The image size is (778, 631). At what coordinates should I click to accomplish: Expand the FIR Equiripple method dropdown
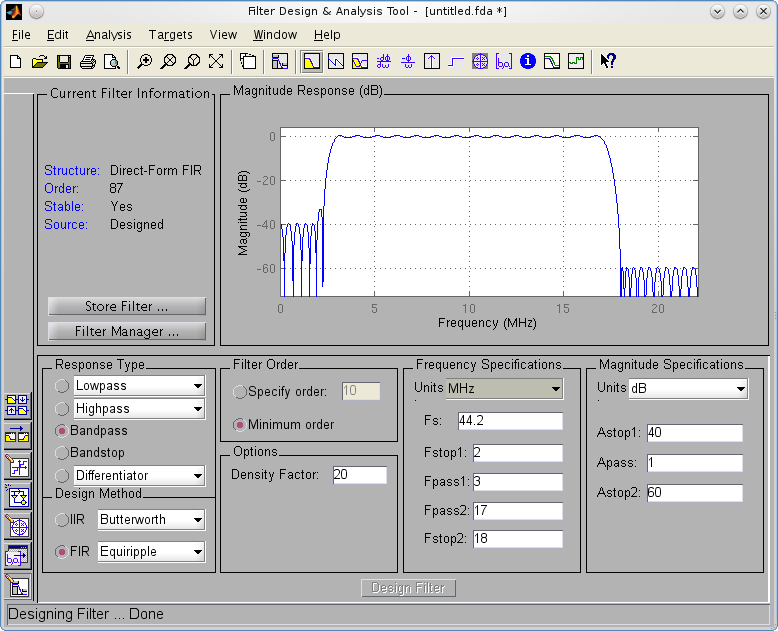[x=151, y=552]
